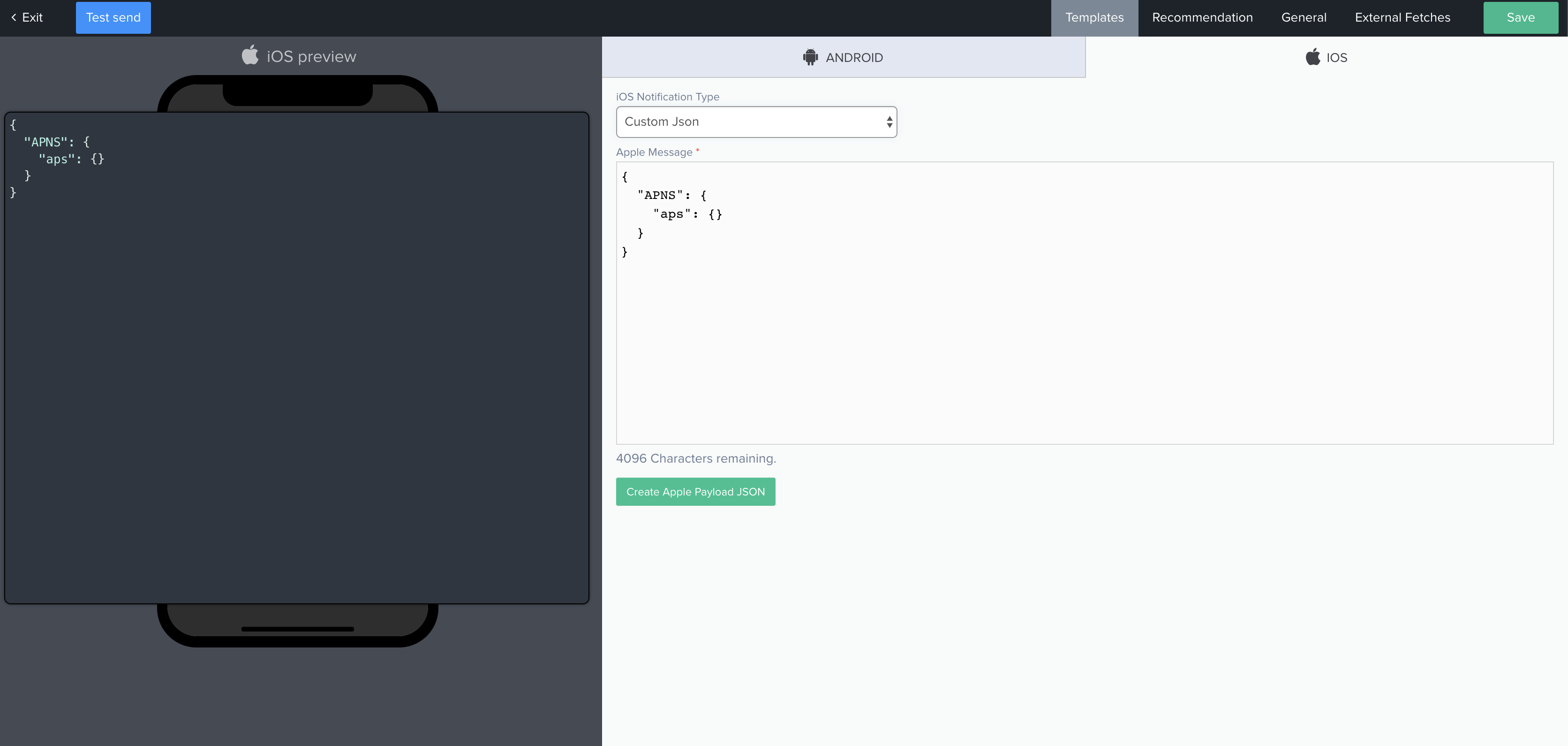Click the '4096 Characters remaining.' text
Viewport: 1568px width, 746px height.
click(x=696, y=458)
